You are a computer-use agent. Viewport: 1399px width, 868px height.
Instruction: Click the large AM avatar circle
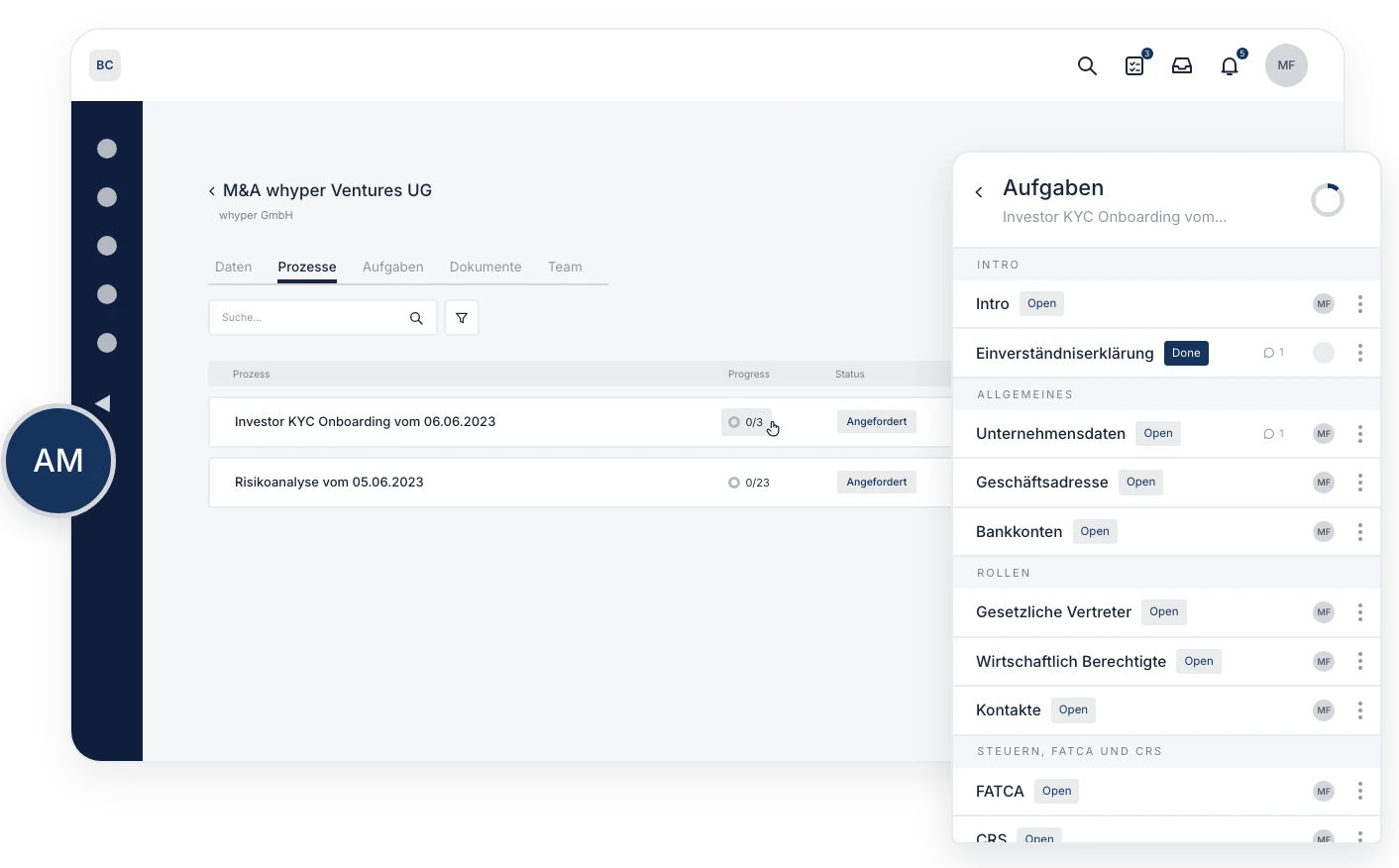pos(58,461)
